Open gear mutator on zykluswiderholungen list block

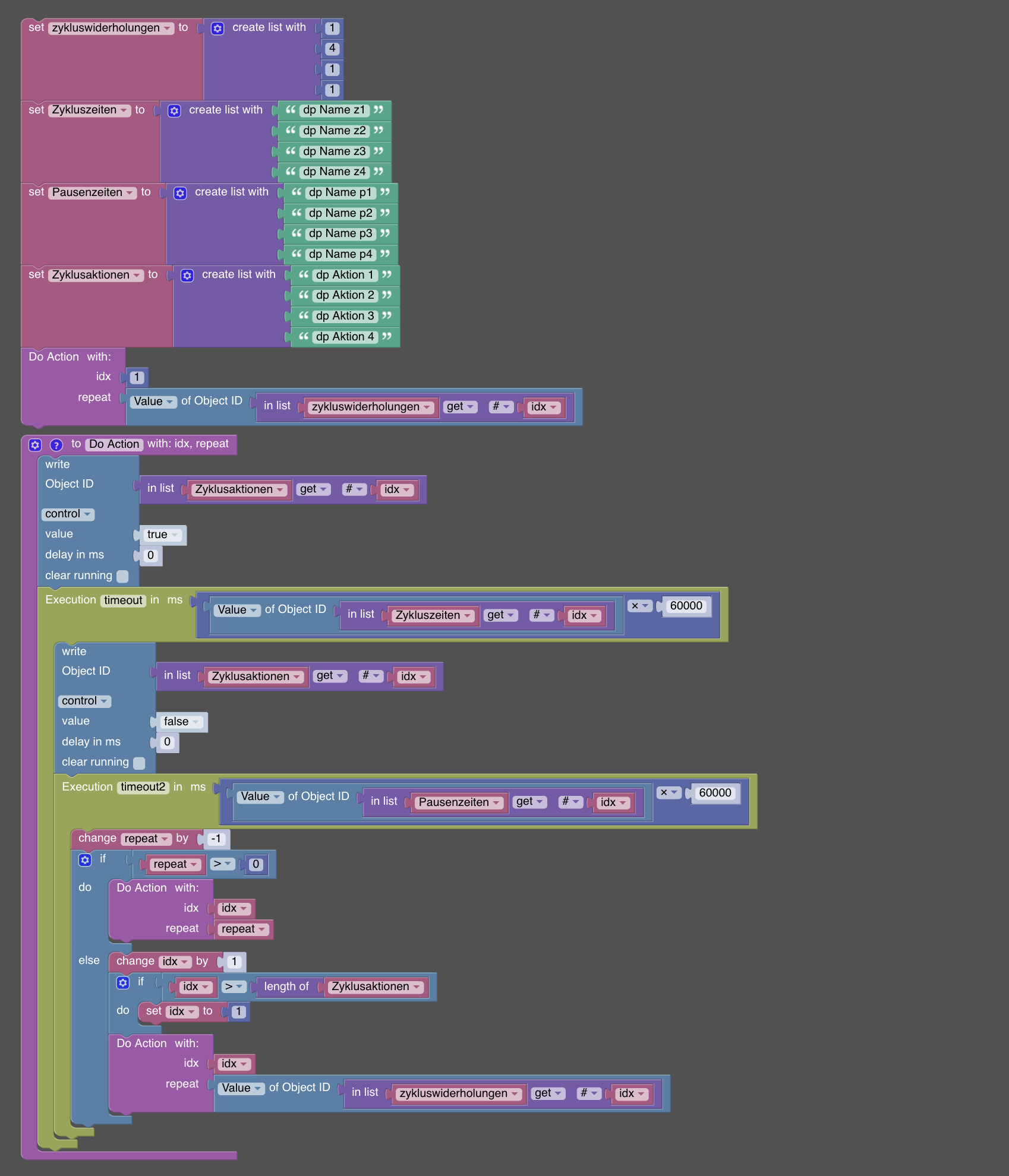pos(217,28)
